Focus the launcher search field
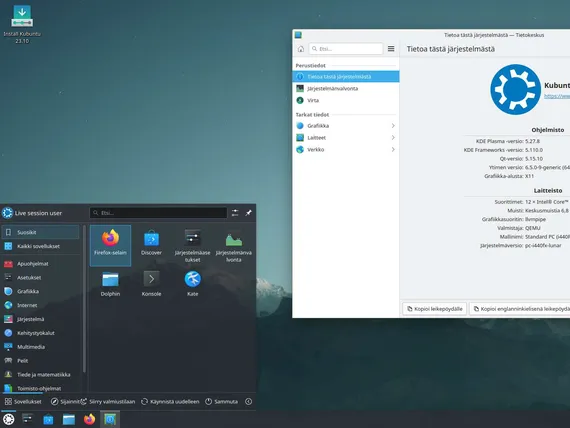This screenshot has width=570, height=428. 158,213
